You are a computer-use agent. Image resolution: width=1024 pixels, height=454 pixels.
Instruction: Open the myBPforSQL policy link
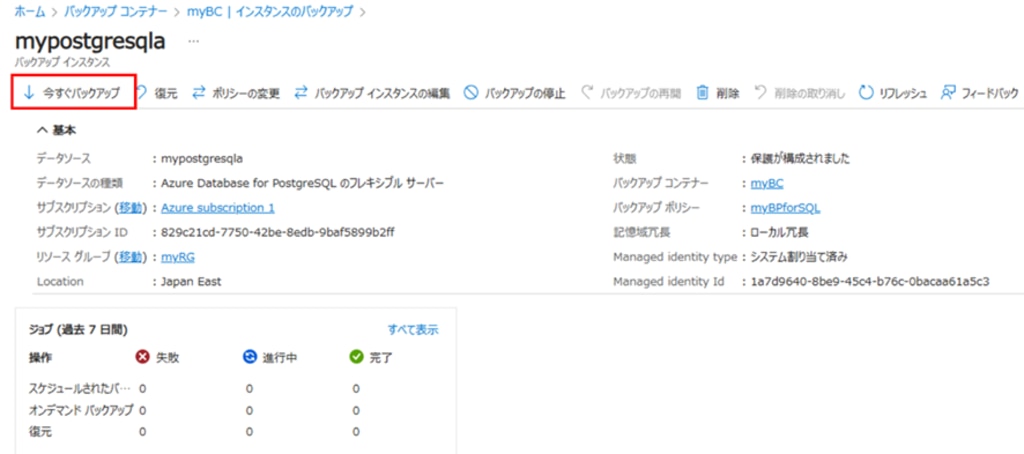tap(785, 208)
